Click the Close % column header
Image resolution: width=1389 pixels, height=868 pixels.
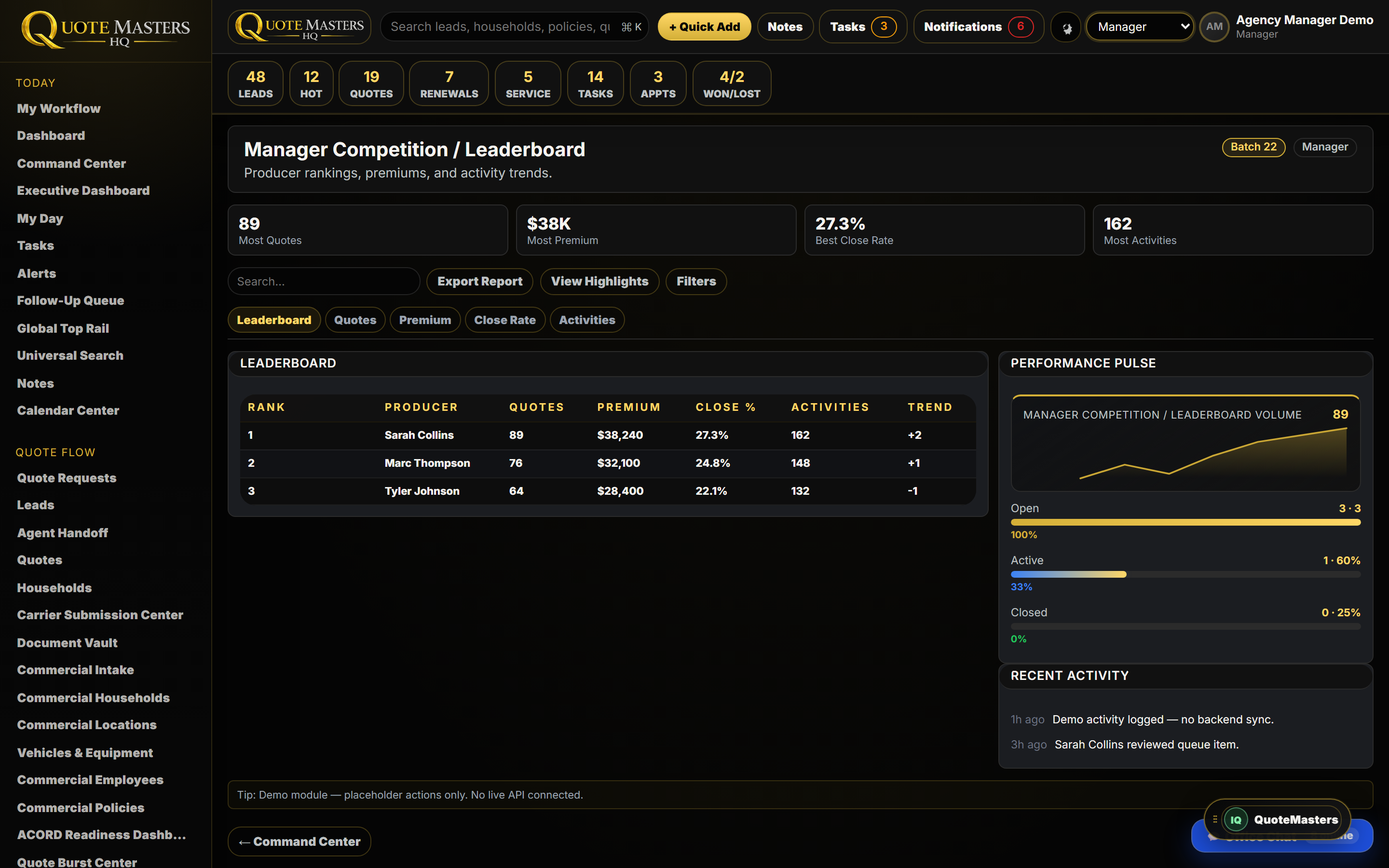coord(725,407)
